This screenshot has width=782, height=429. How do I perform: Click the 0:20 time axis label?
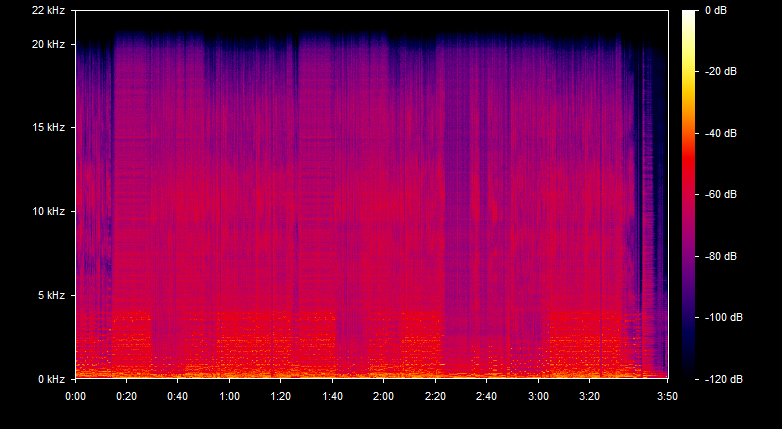point(127,397)
